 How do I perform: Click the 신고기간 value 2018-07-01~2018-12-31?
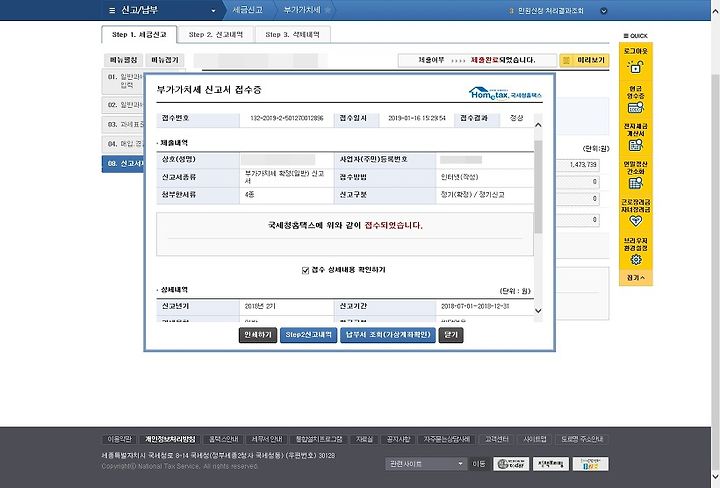pos(475,306)
